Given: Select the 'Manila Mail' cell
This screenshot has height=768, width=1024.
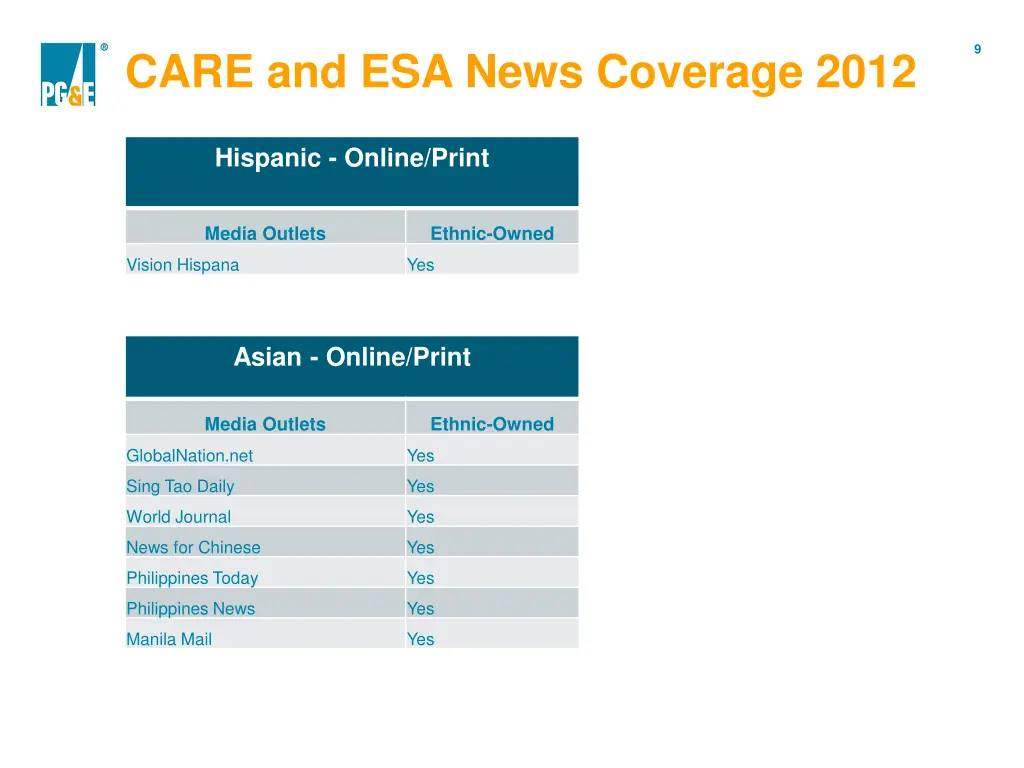Looking at the screenshot, I should (265, 634).
